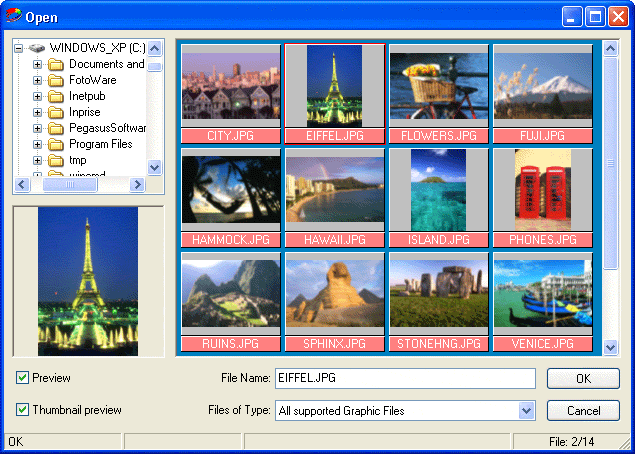Pick the HAMMOCK.JPG thumbnail
Image resolution: width=635 pixels, height=454 pixels.
click(x=231, y=190)
